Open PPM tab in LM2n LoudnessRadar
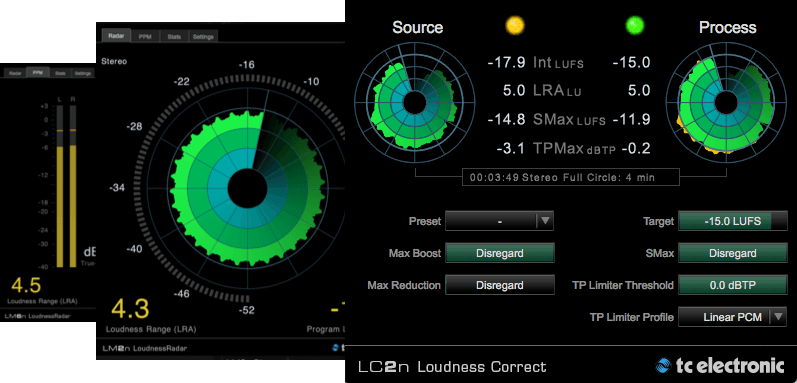Viewport: 797px width, 383px height. [x=145, y=37]
